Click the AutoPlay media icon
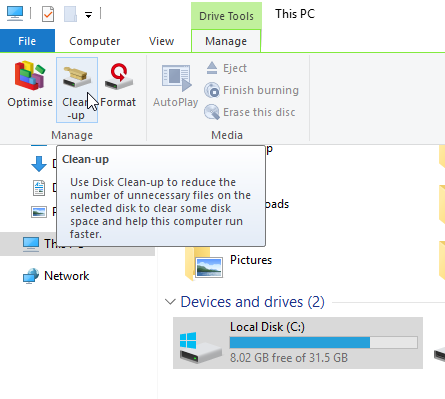 click(176, 78)
